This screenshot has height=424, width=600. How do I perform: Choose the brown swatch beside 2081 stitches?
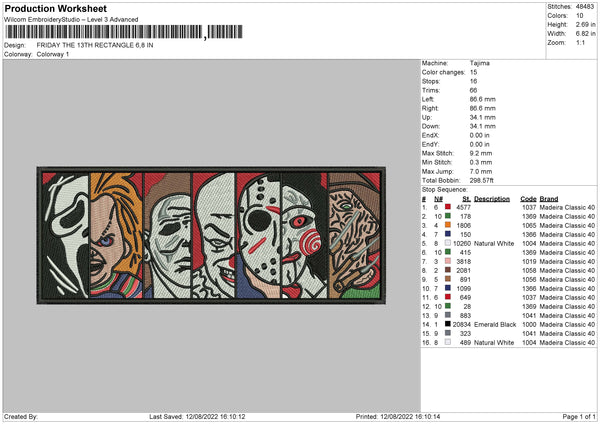pos(447,270)
